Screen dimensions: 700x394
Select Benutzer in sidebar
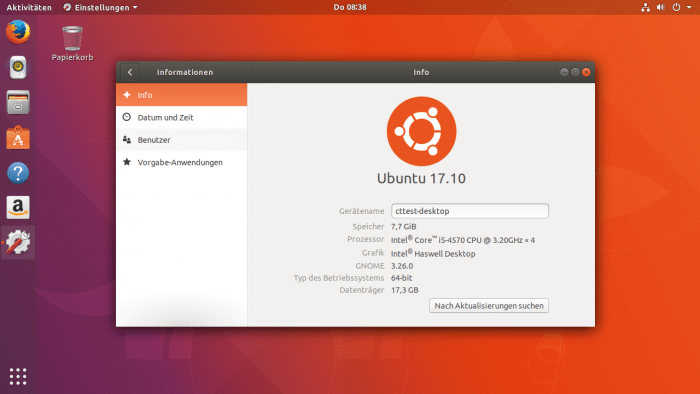pyautogui.click(x=181, y=140)
